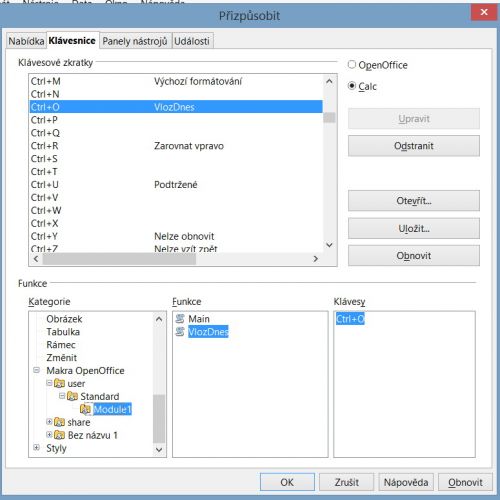Click shortcut list horizontal scrollbar thumb
Viewport: 500px width, 500px height.
coord(119,259)
